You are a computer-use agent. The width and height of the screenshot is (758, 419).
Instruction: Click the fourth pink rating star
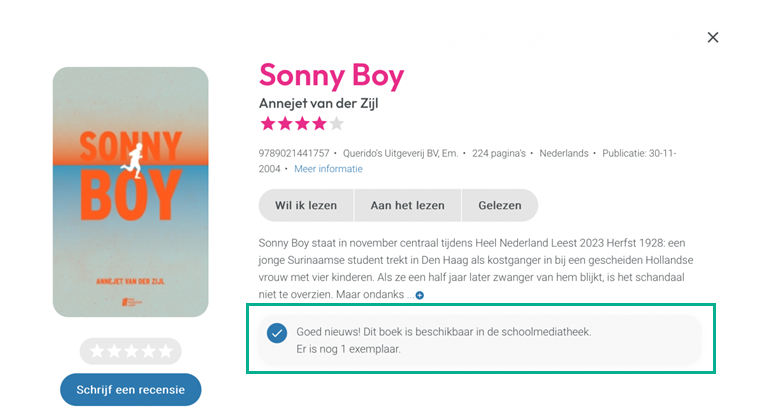click(x=319, y=124)
